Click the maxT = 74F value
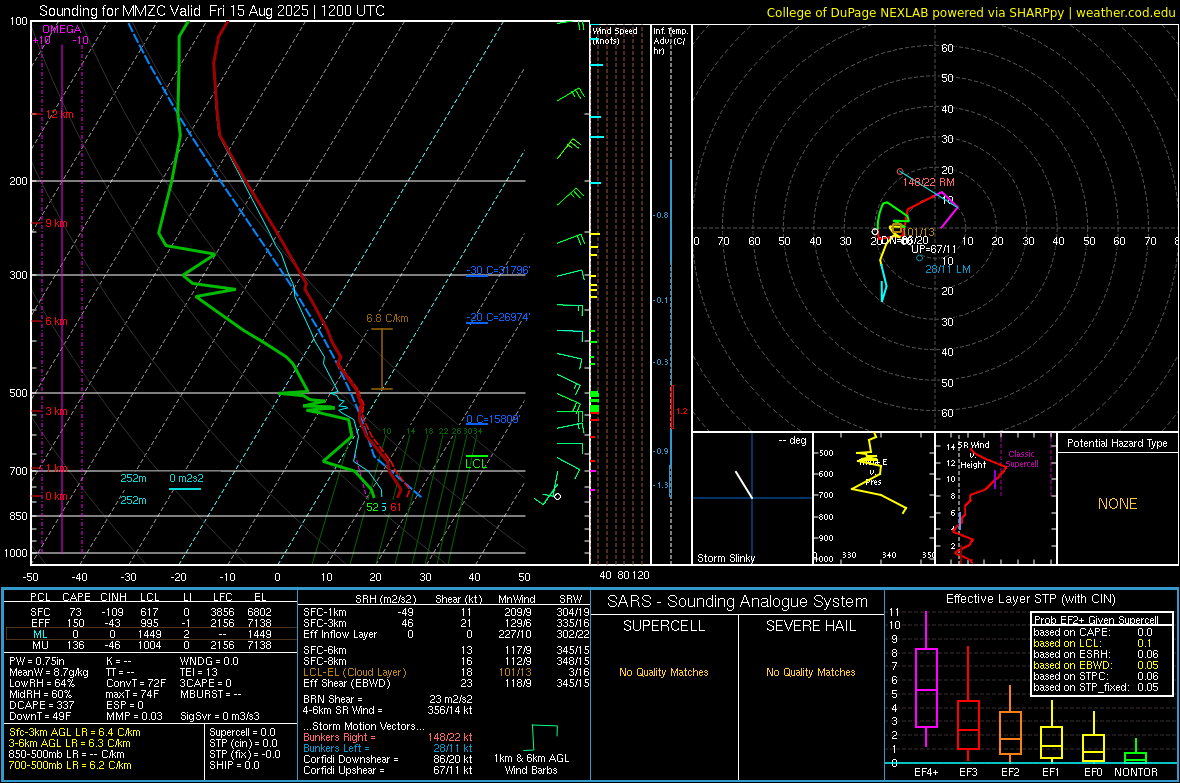 click(x=132, y=694)
